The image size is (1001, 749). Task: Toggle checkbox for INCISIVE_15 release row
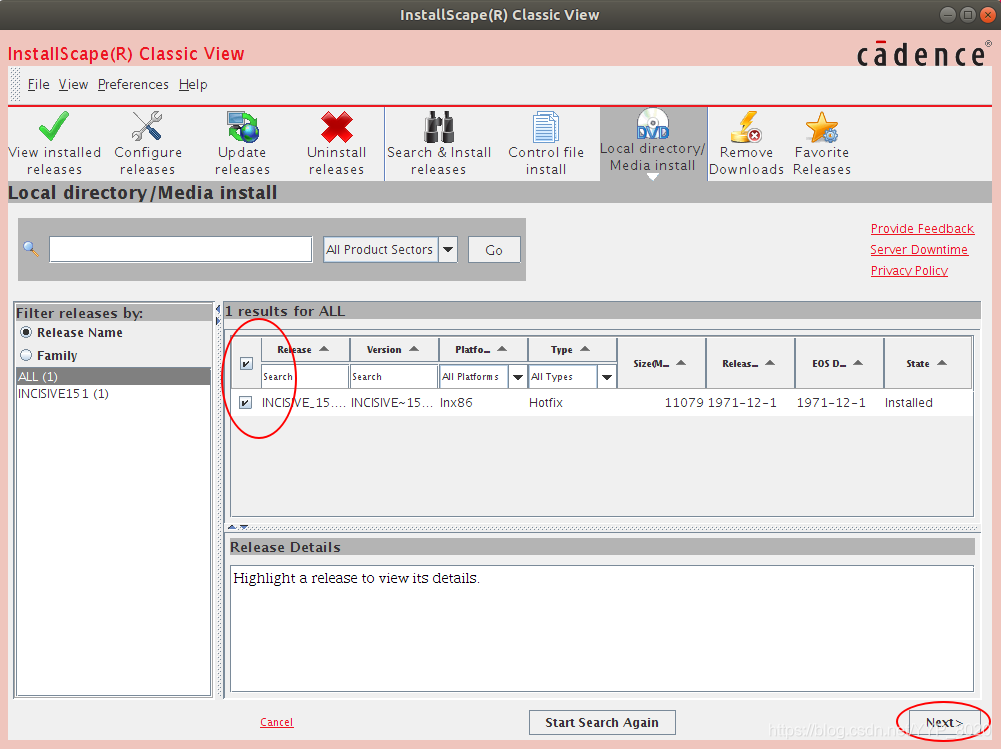pyautogui.click(x=246, y=402)
